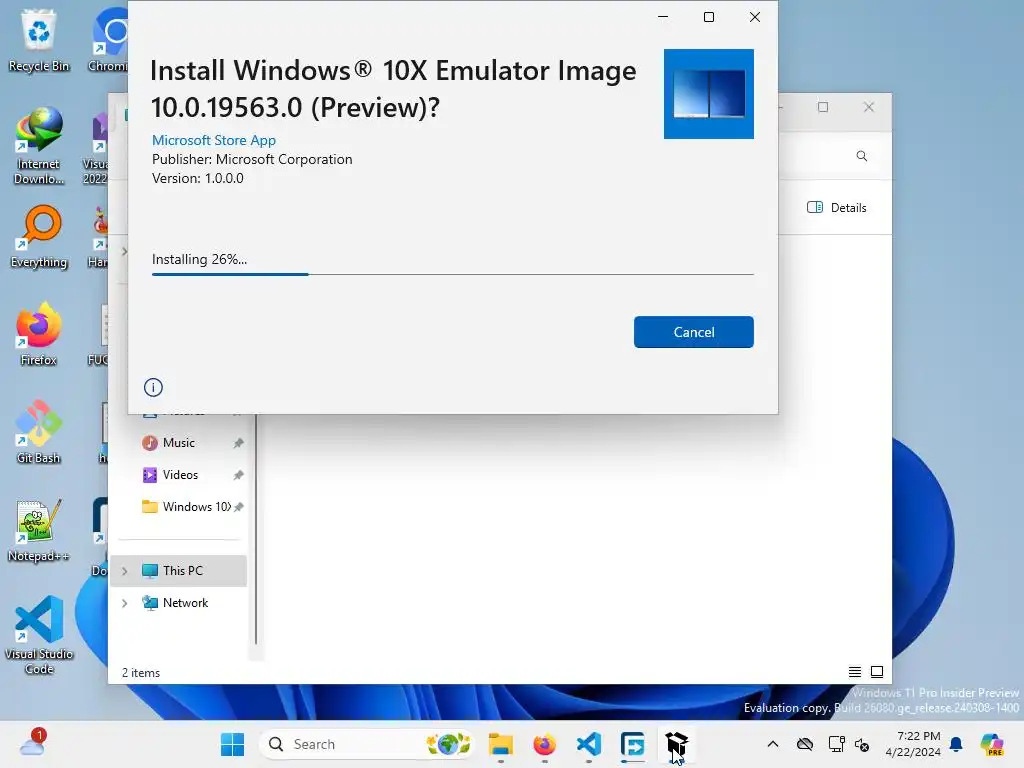This screenshot has width=1024, height=768.
Task: Open Copilot preview from the taskbar
Action: coord(992,744)
